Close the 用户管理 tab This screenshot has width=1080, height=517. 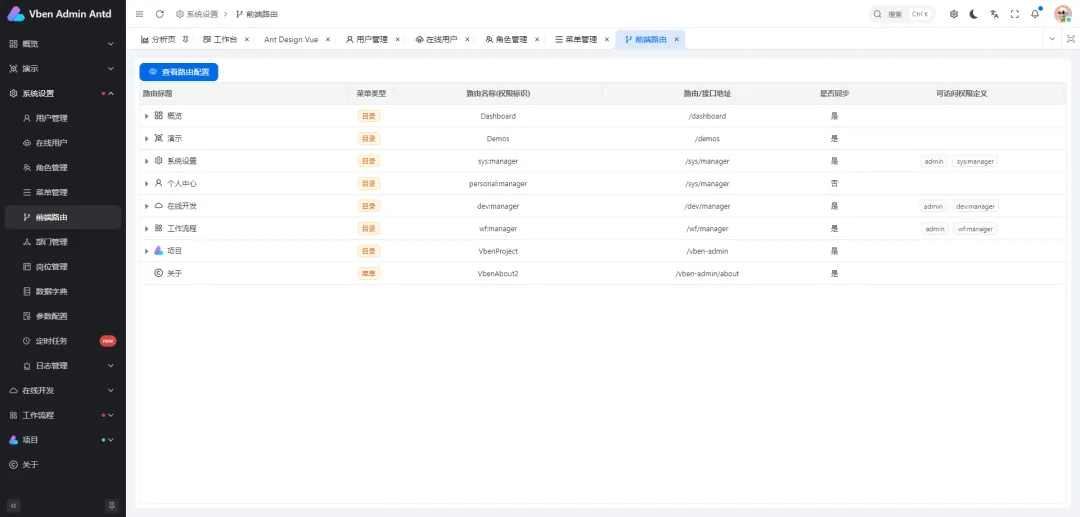(x=397, y=40)
